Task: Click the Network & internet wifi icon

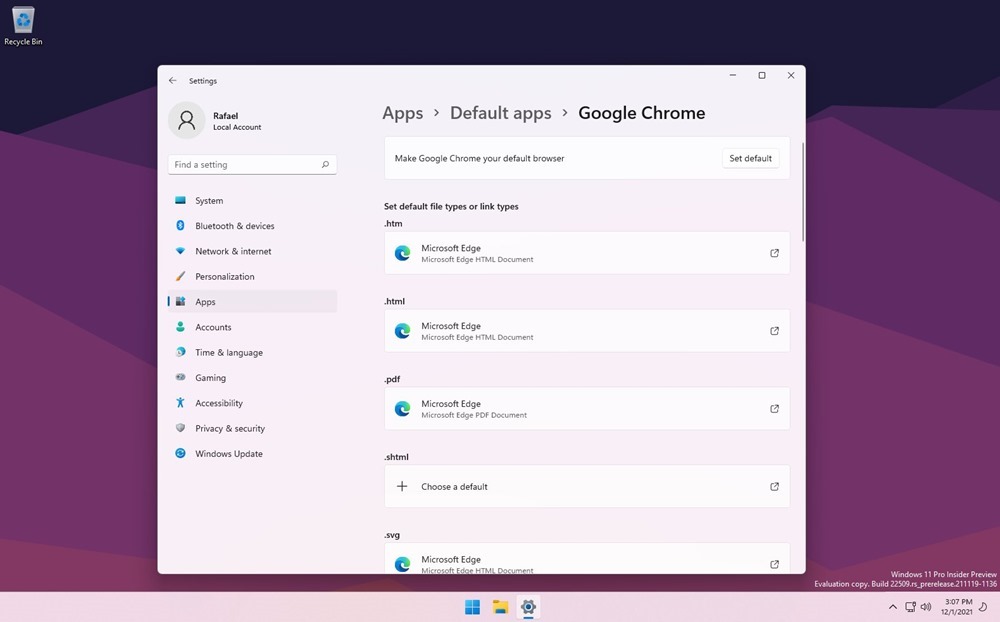Action: pos(180,251)
